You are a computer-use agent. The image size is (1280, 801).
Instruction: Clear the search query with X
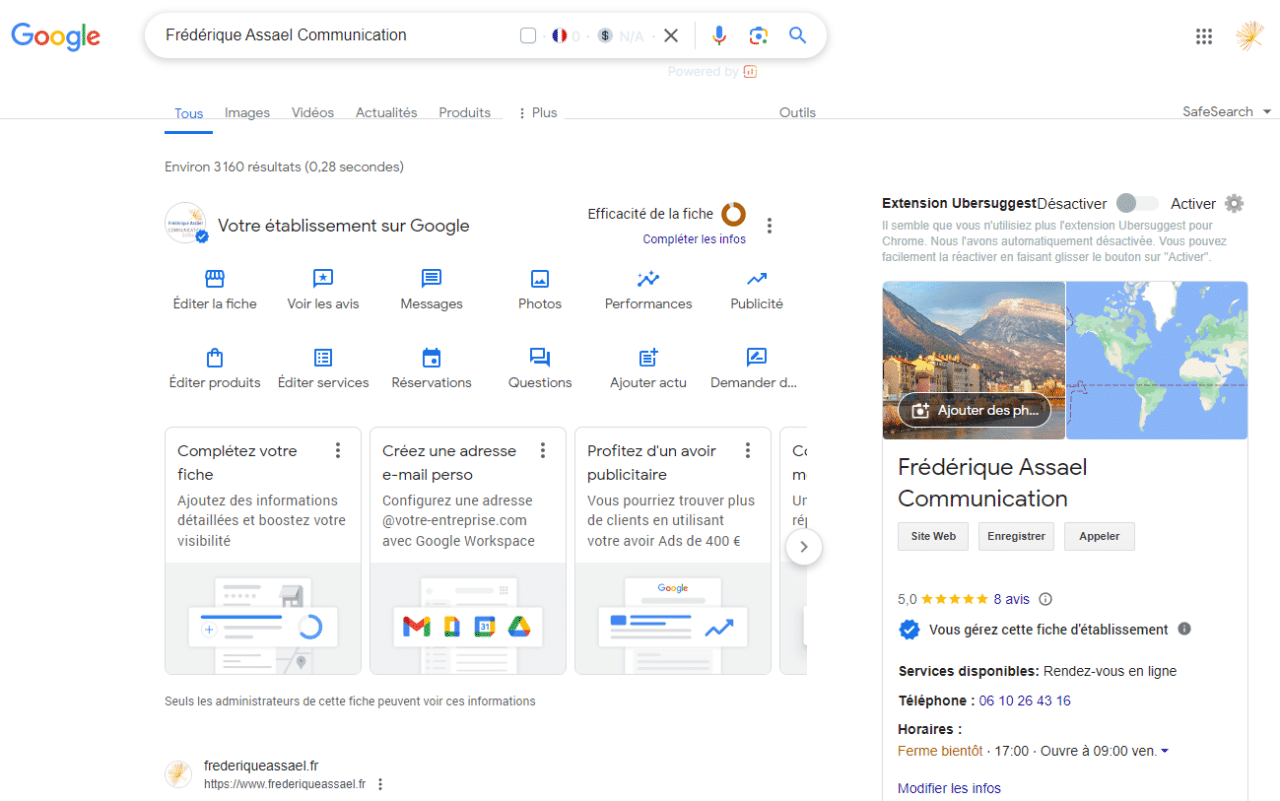[x=671, y=36]
